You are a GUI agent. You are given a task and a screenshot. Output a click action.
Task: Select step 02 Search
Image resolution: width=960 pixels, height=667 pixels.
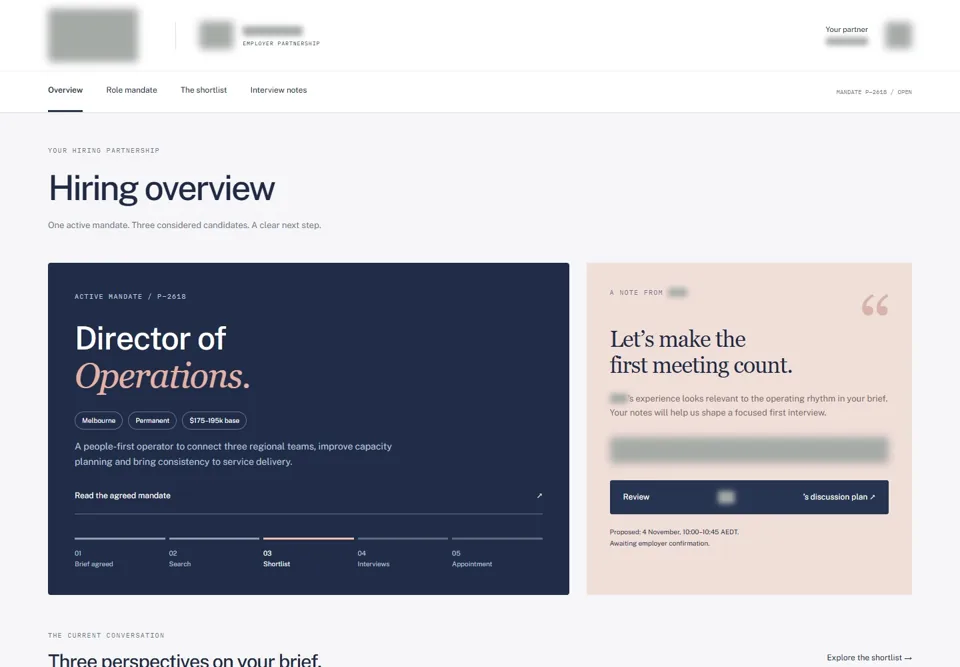[x=214, y=553]
